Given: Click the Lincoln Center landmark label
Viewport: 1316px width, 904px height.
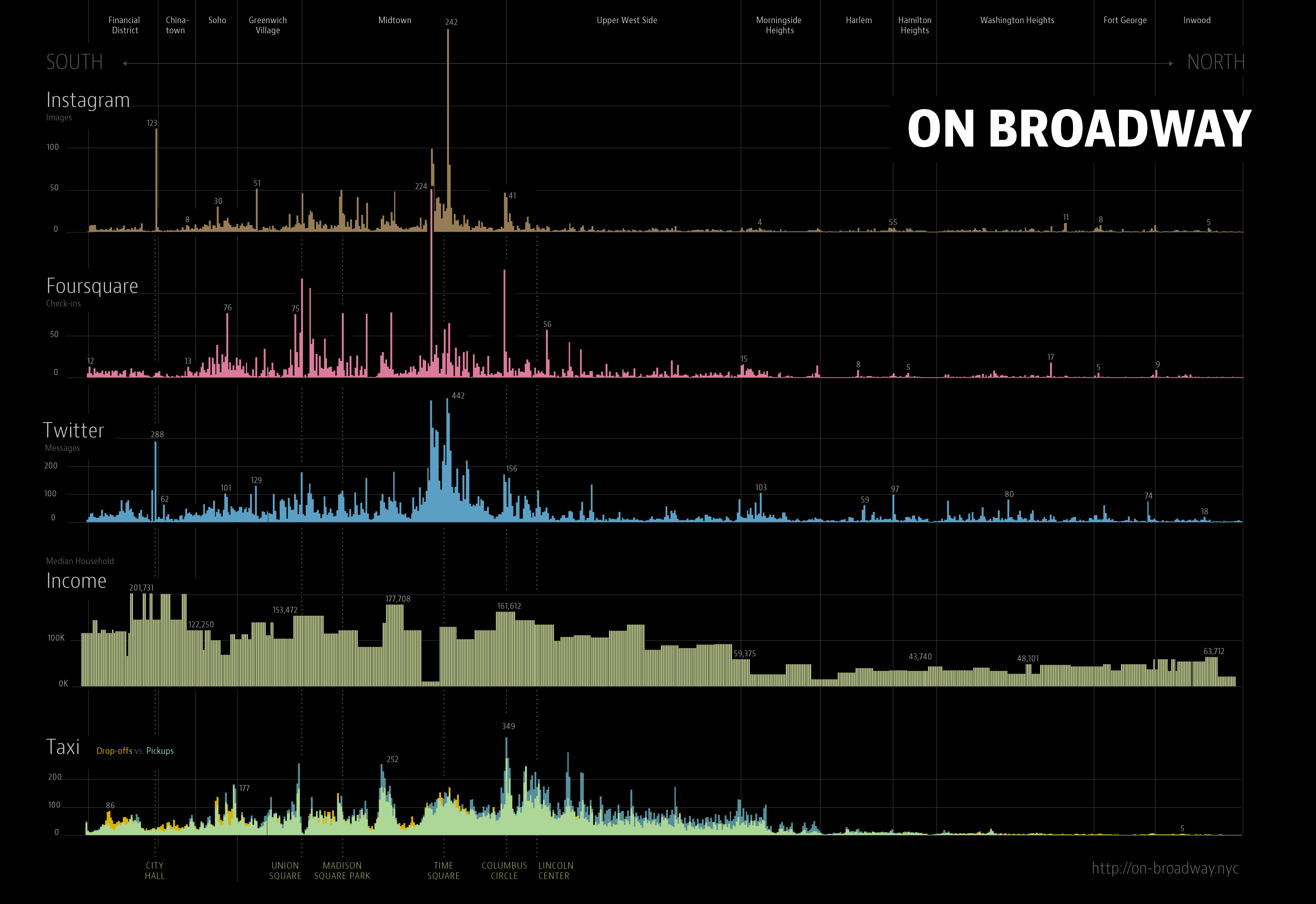Looking at the screenshot, I should [x=555, y=871].
